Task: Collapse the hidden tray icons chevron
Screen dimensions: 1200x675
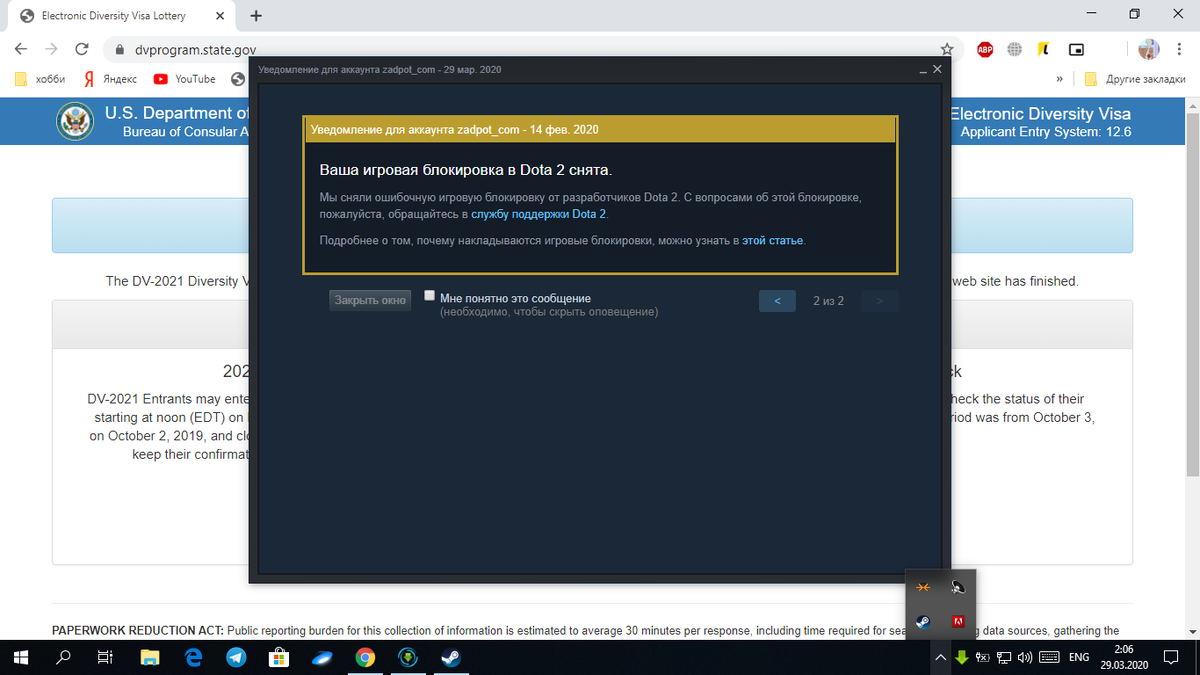Action: pyautogui.click(x=940, y=657)
